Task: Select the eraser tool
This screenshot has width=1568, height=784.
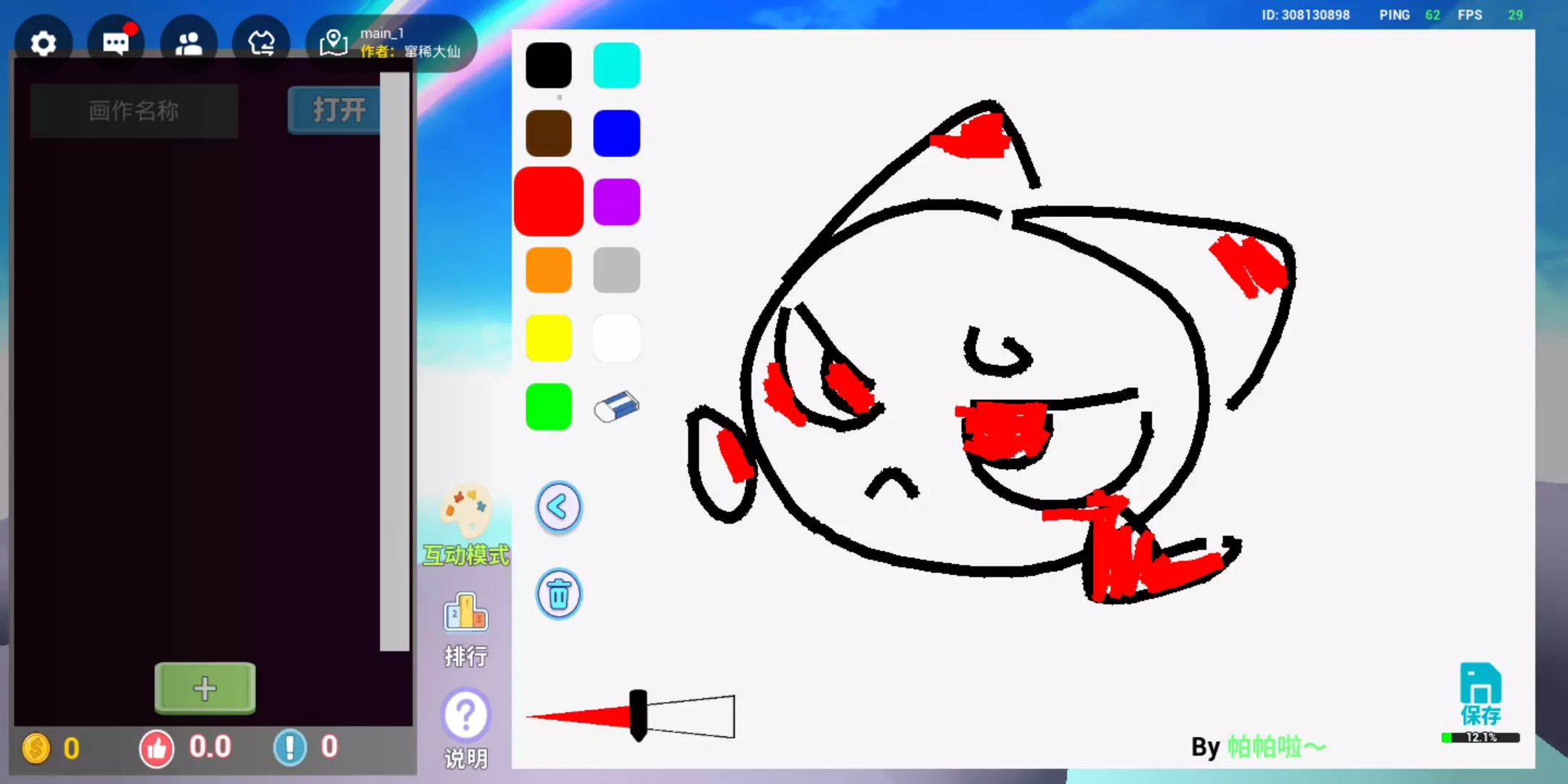Action: (616, 407)
